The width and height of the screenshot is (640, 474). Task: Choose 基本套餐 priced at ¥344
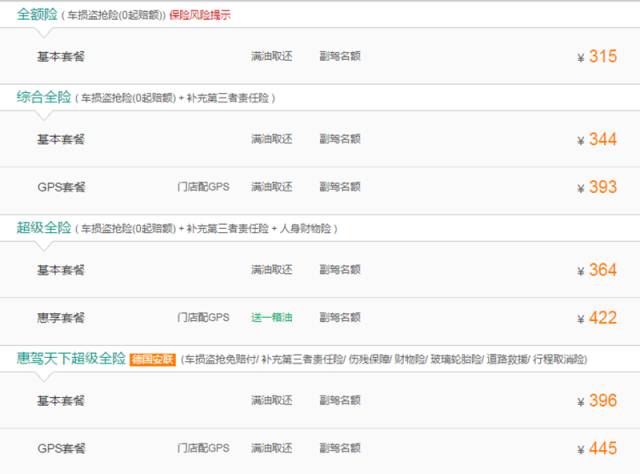pos(61,139)
